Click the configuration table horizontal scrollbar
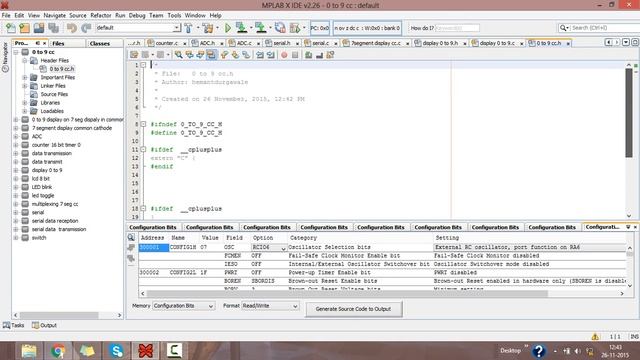Viewport: 640px width, 360px height. point(347,293)
